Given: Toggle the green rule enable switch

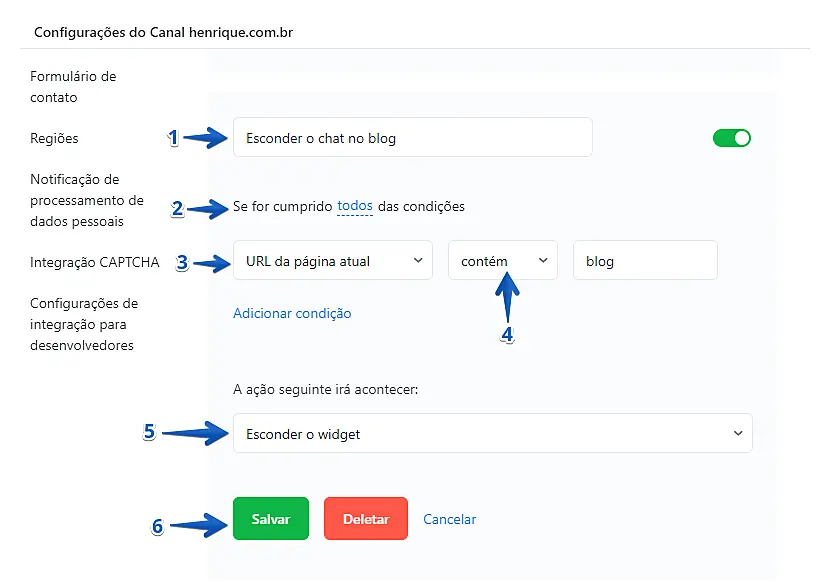Looking at the screenshot, I should pos(731,138).
